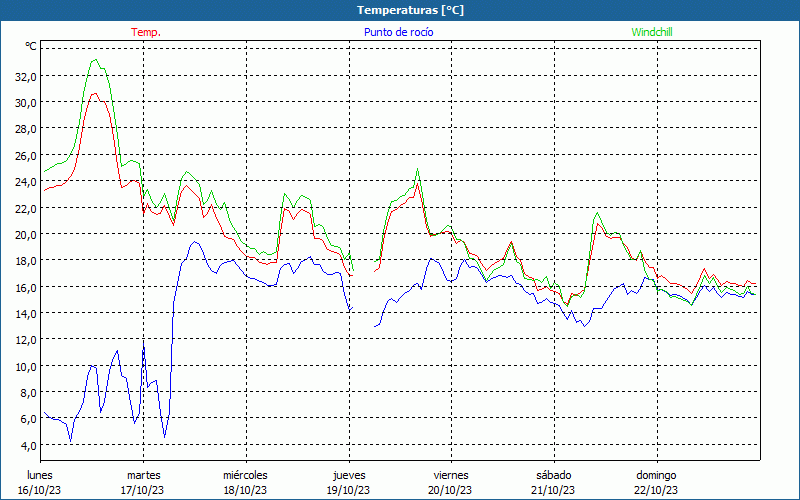Click the 30,0 y-axis value

pyautogui.click(x=26, y=103)
